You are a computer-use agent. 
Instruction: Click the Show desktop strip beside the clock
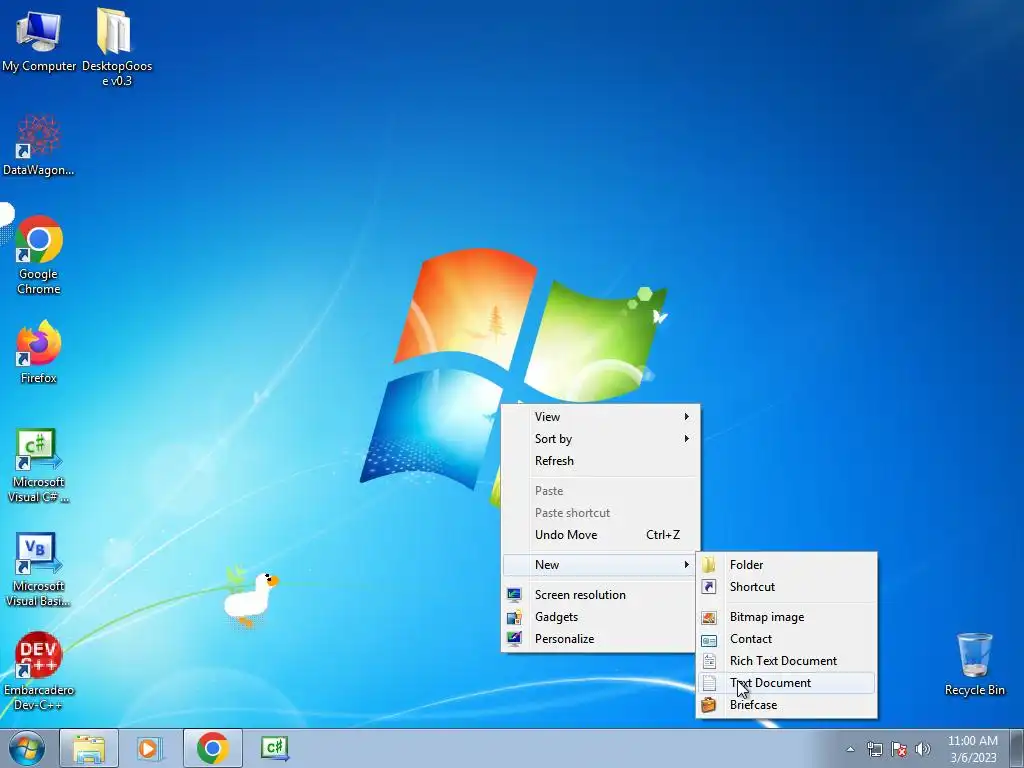(1018, 749)
